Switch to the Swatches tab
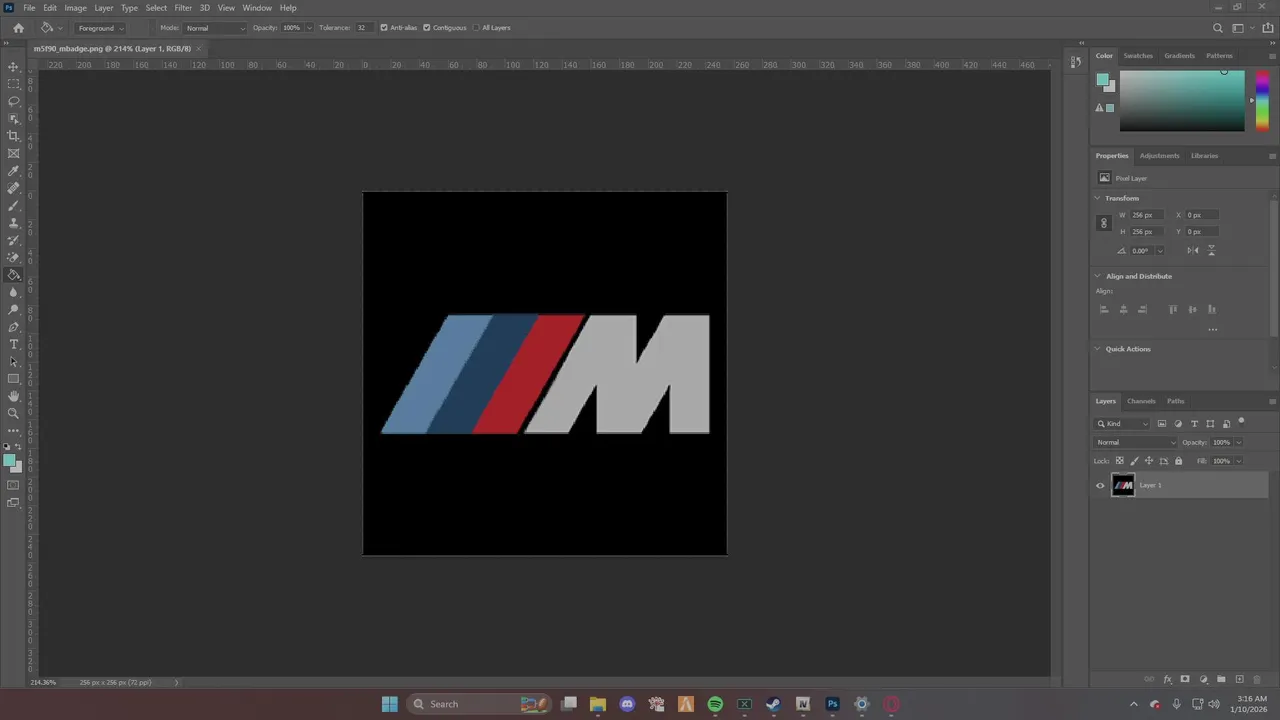The image size is (1280, 720). point(1138,56)
